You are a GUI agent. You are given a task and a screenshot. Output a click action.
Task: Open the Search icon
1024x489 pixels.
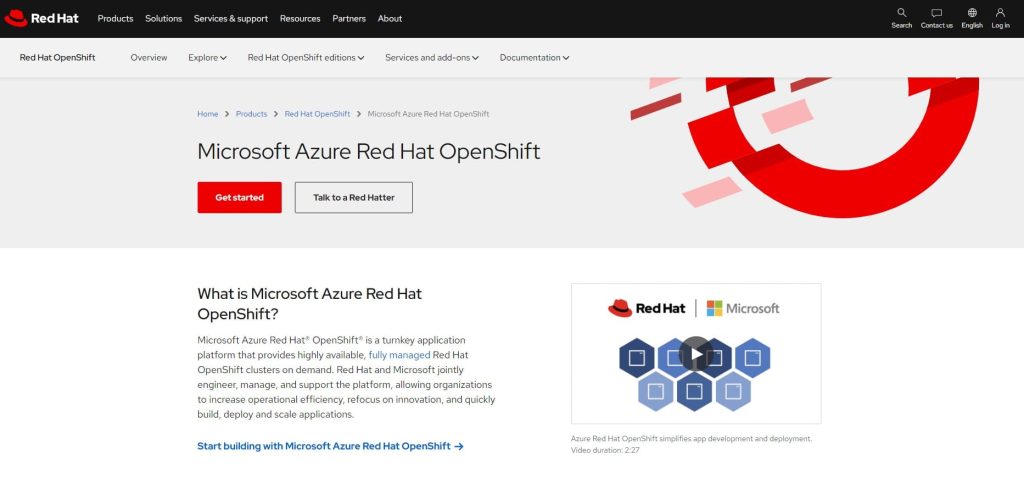(901, 13)
